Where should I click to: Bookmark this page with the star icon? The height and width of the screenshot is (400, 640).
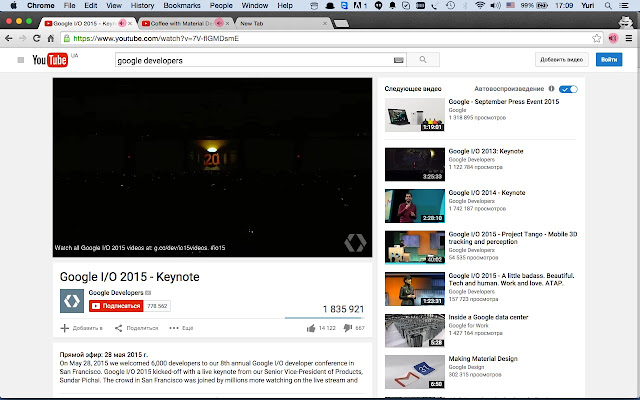tap(596, 38)
